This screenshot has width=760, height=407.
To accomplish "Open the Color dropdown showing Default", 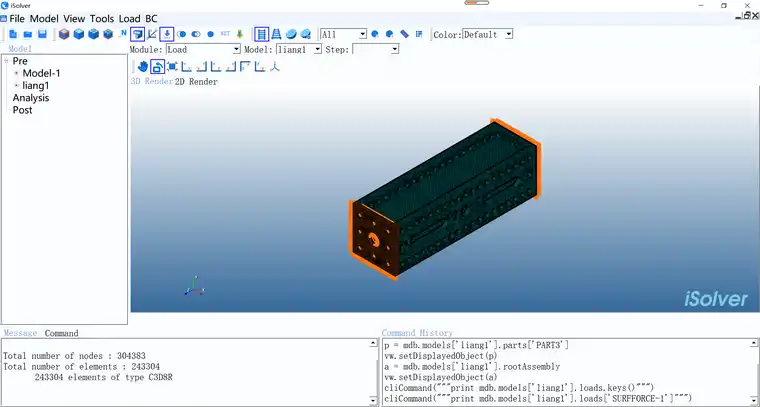I will (x=488, y=34).
